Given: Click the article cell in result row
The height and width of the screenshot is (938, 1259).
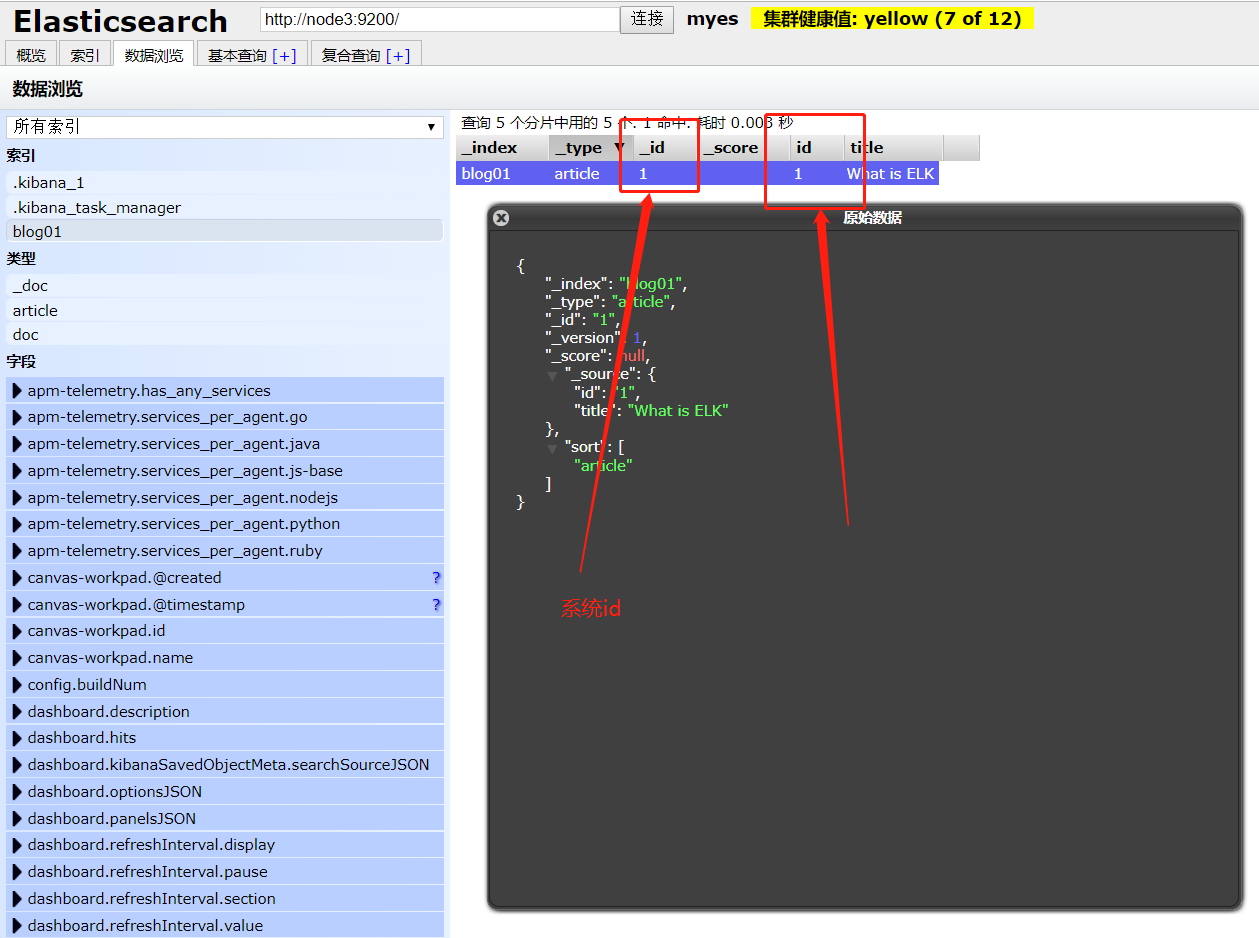Looking at the screenshot, I should [x=591, y=174].
